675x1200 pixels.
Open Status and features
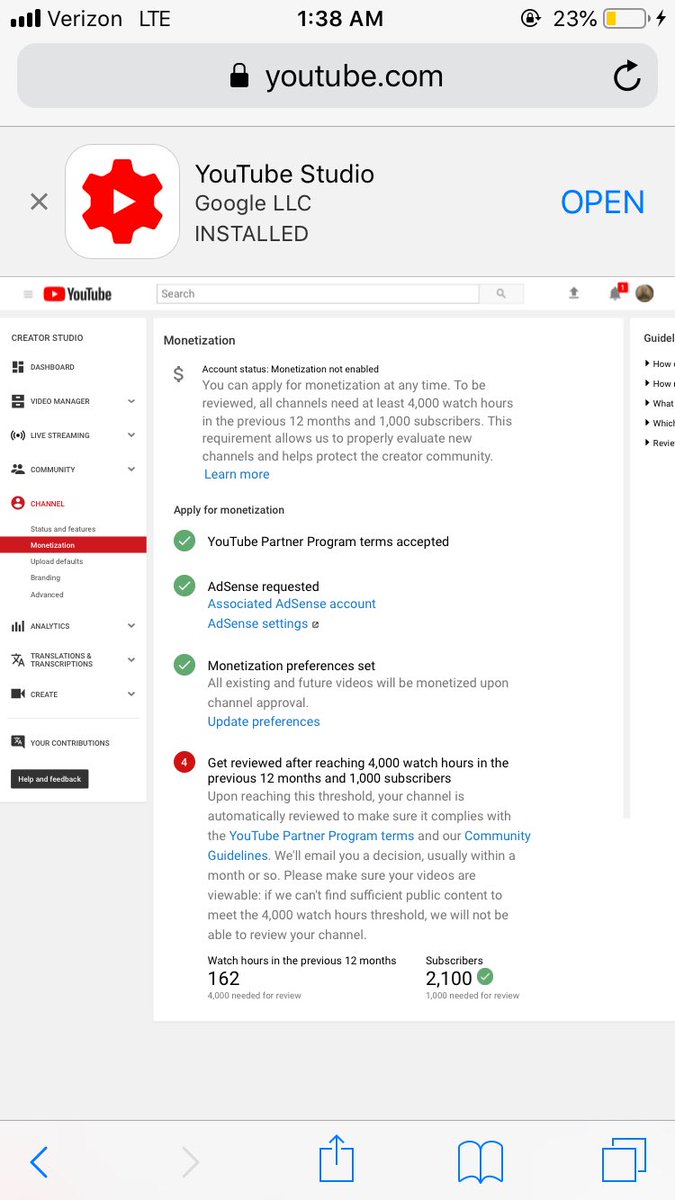click(63, 529)
